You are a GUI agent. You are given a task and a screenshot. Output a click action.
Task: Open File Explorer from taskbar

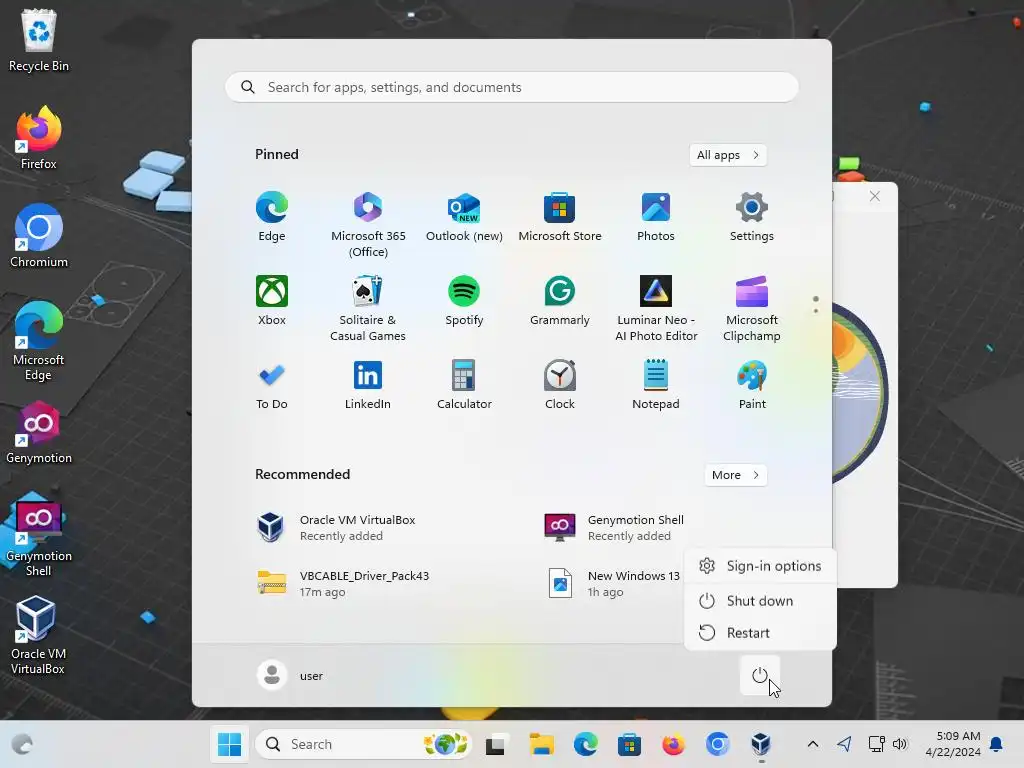(x=541, y=744)
